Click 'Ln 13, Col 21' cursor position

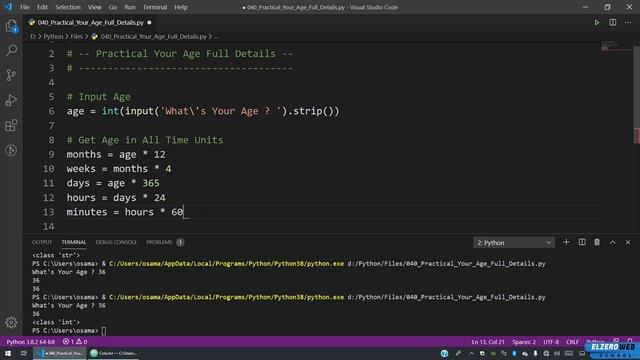(488, 342)
